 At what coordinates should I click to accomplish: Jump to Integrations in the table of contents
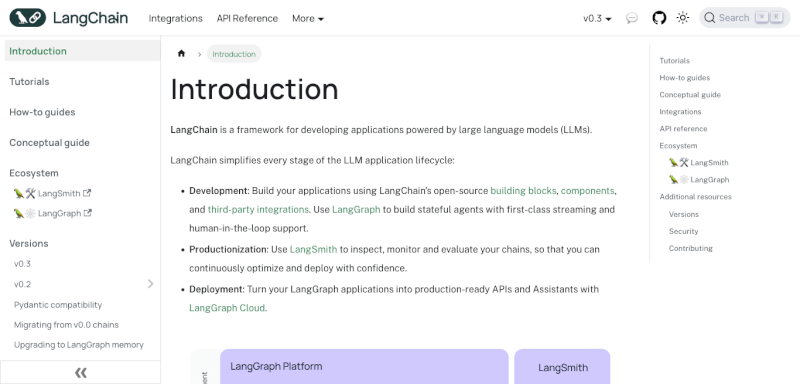coord(680,112)
